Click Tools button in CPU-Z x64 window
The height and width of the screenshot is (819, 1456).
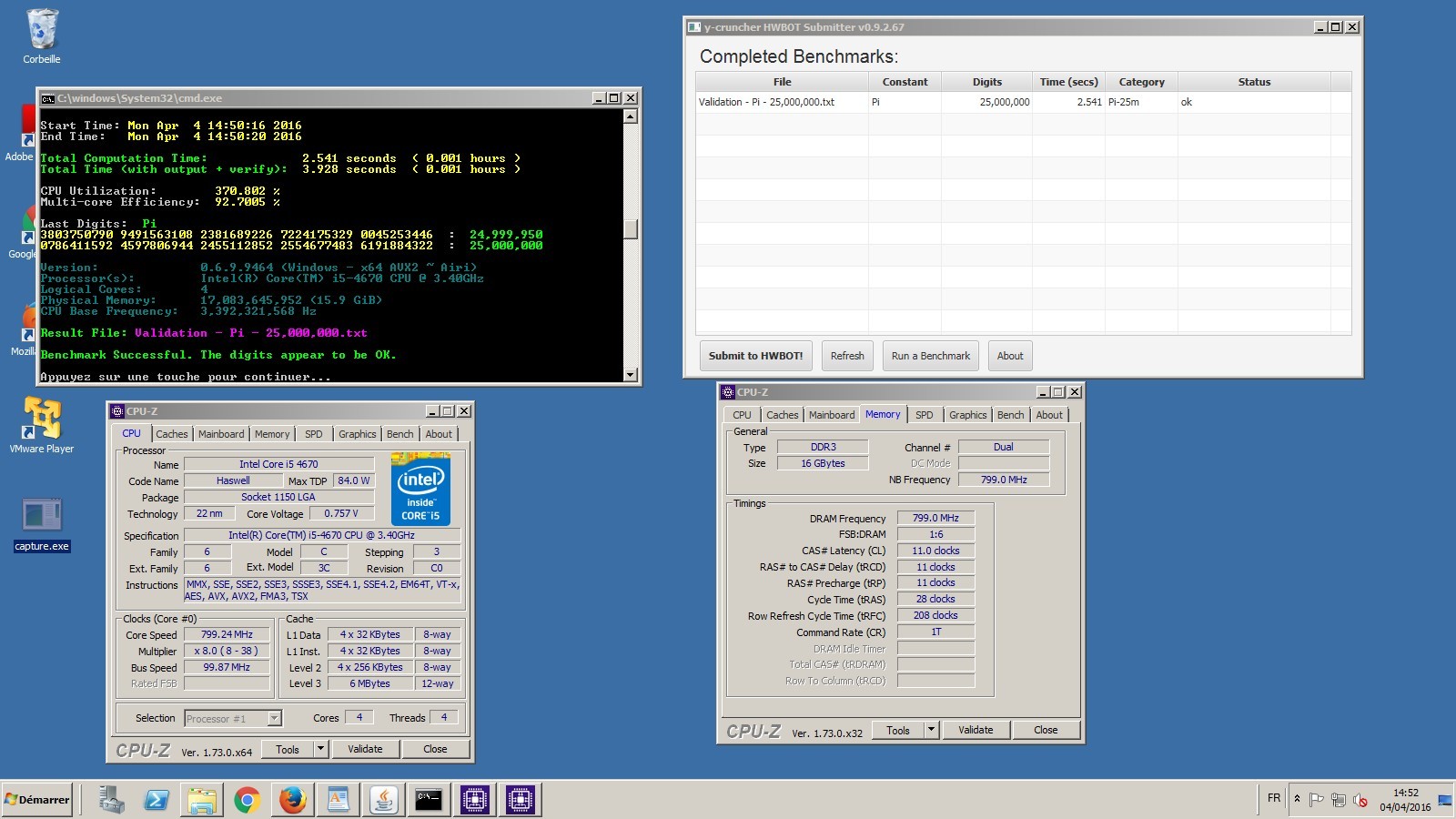click(288, 749)
